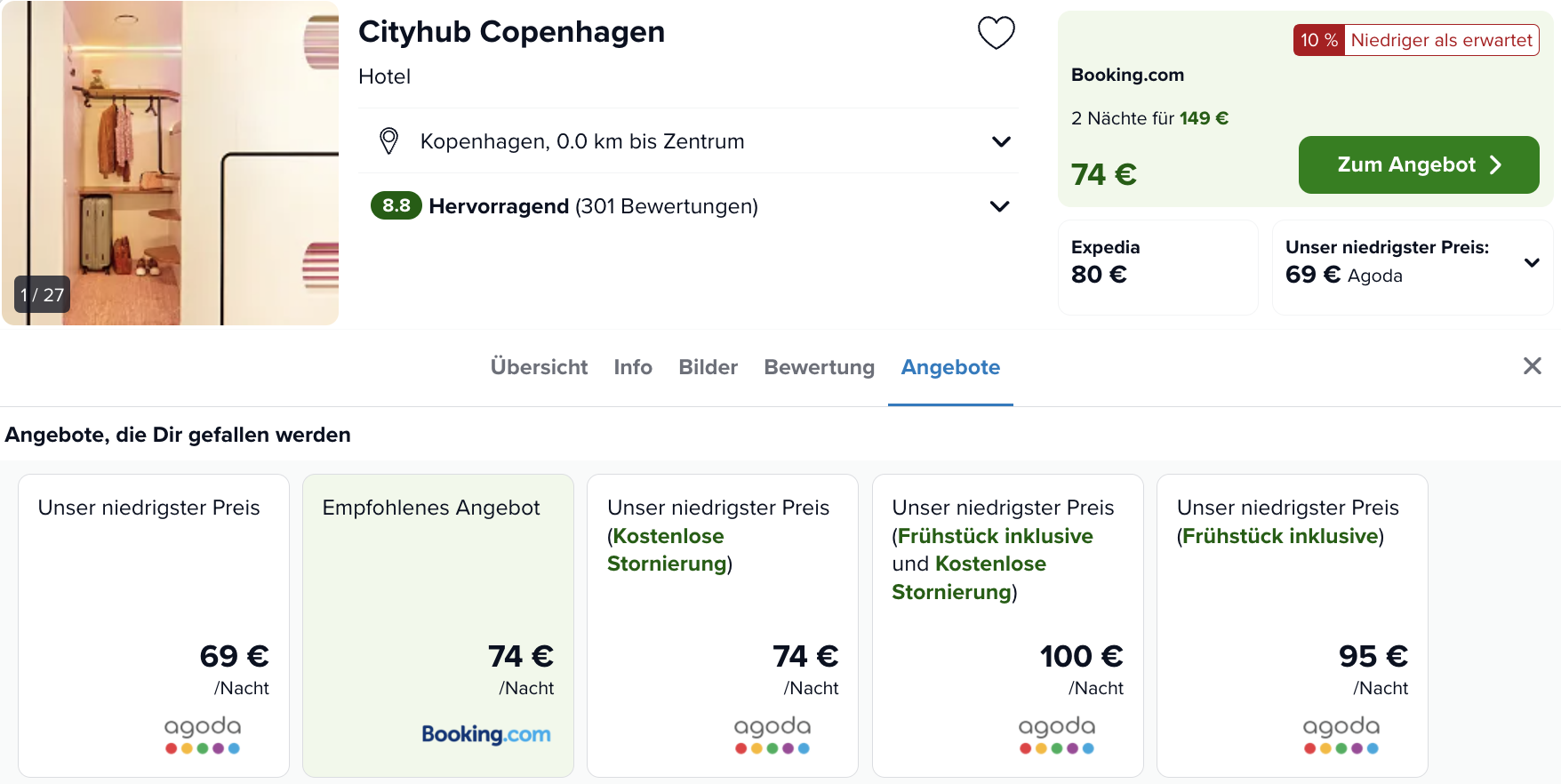The width and height of the screenshot is (1561, 784).
Task: Click the 8.8 rating badge
Action: coord(396,206)
